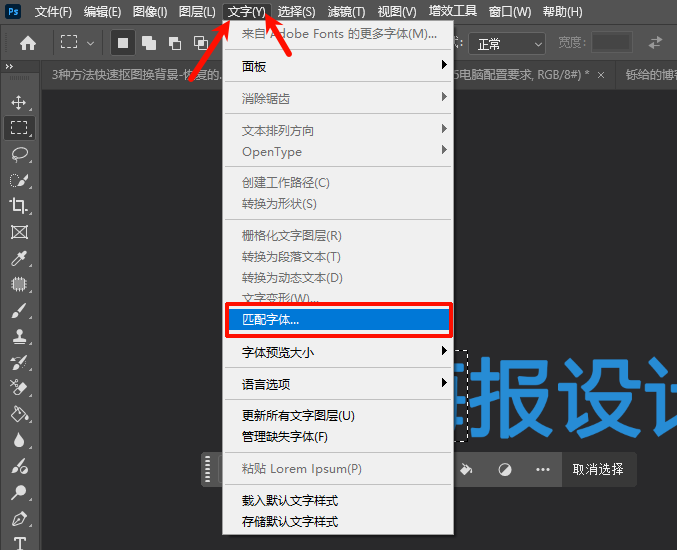
Task: Go to the Home screen icon
Action: (x=28, y=43)
